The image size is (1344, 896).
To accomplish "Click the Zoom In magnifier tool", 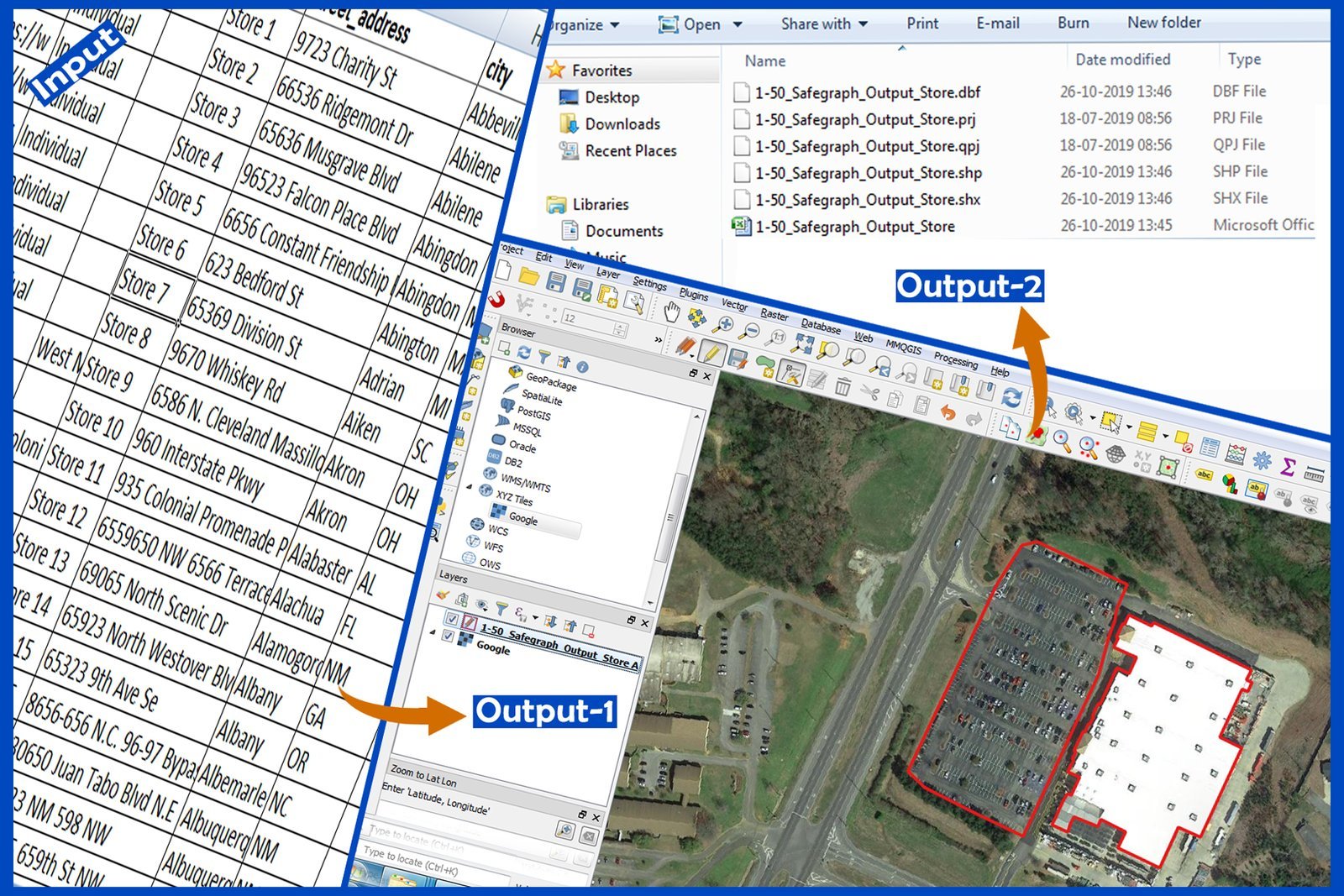I will tap(722, 325).
